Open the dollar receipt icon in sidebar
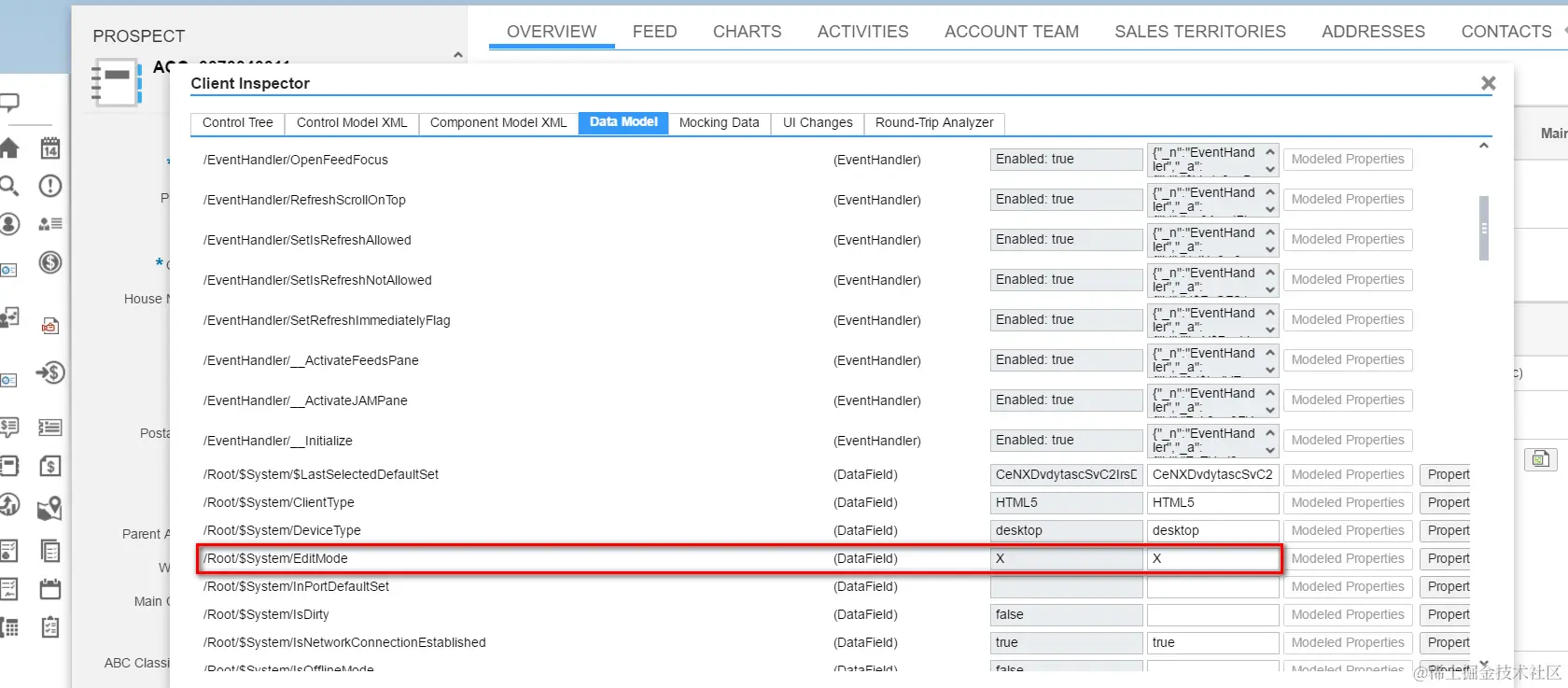Screen dimensions: 1568x688 [50, 466]
